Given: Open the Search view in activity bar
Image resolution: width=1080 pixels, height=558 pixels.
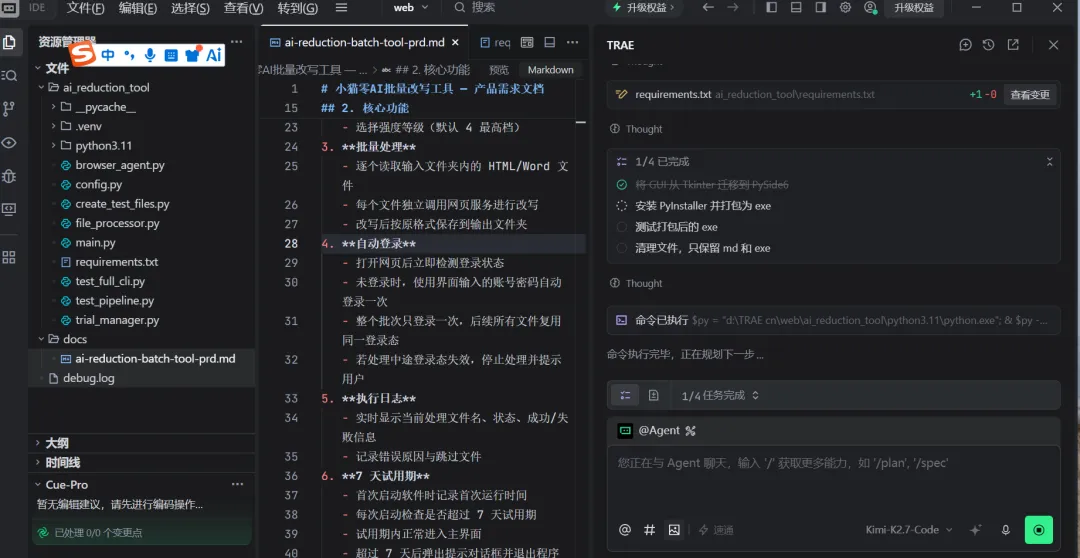Looking at the screenshot, I should 9,75.
